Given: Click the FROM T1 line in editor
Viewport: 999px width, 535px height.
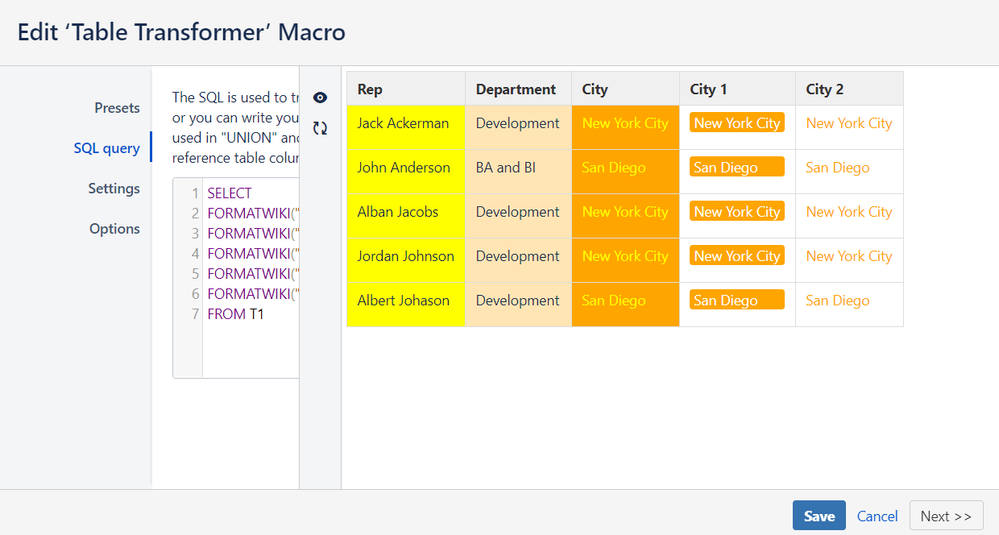Looking at the screenshot, I should (x=236, y=314).
